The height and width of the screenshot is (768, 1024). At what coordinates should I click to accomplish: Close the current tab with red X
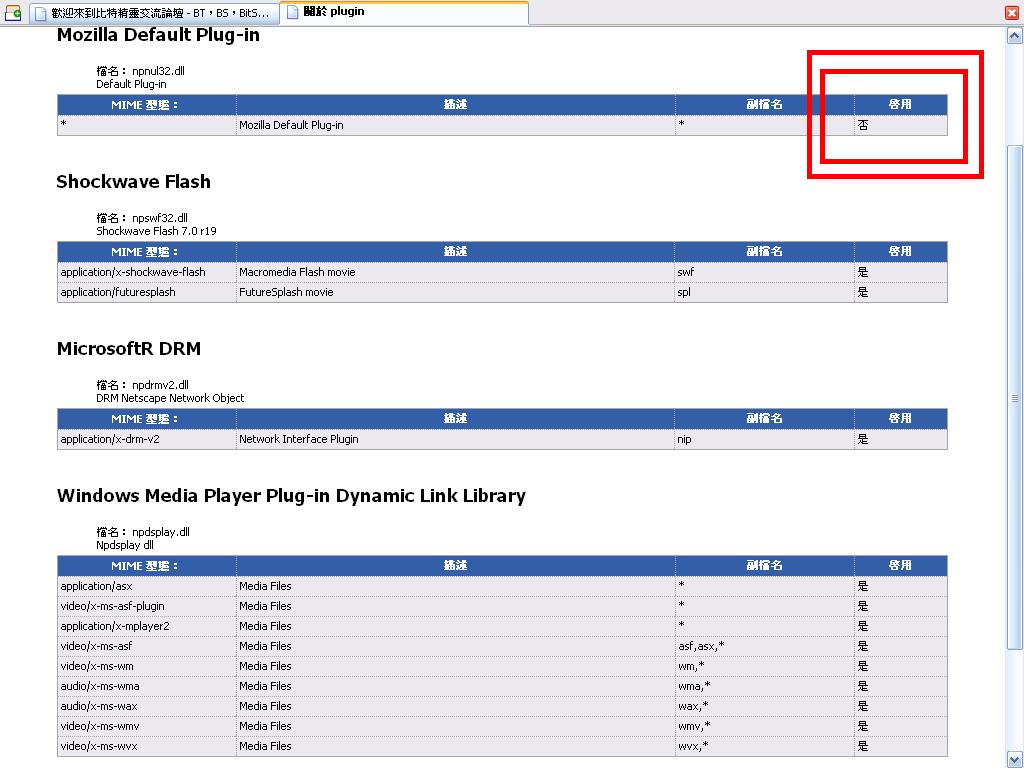1012,13
